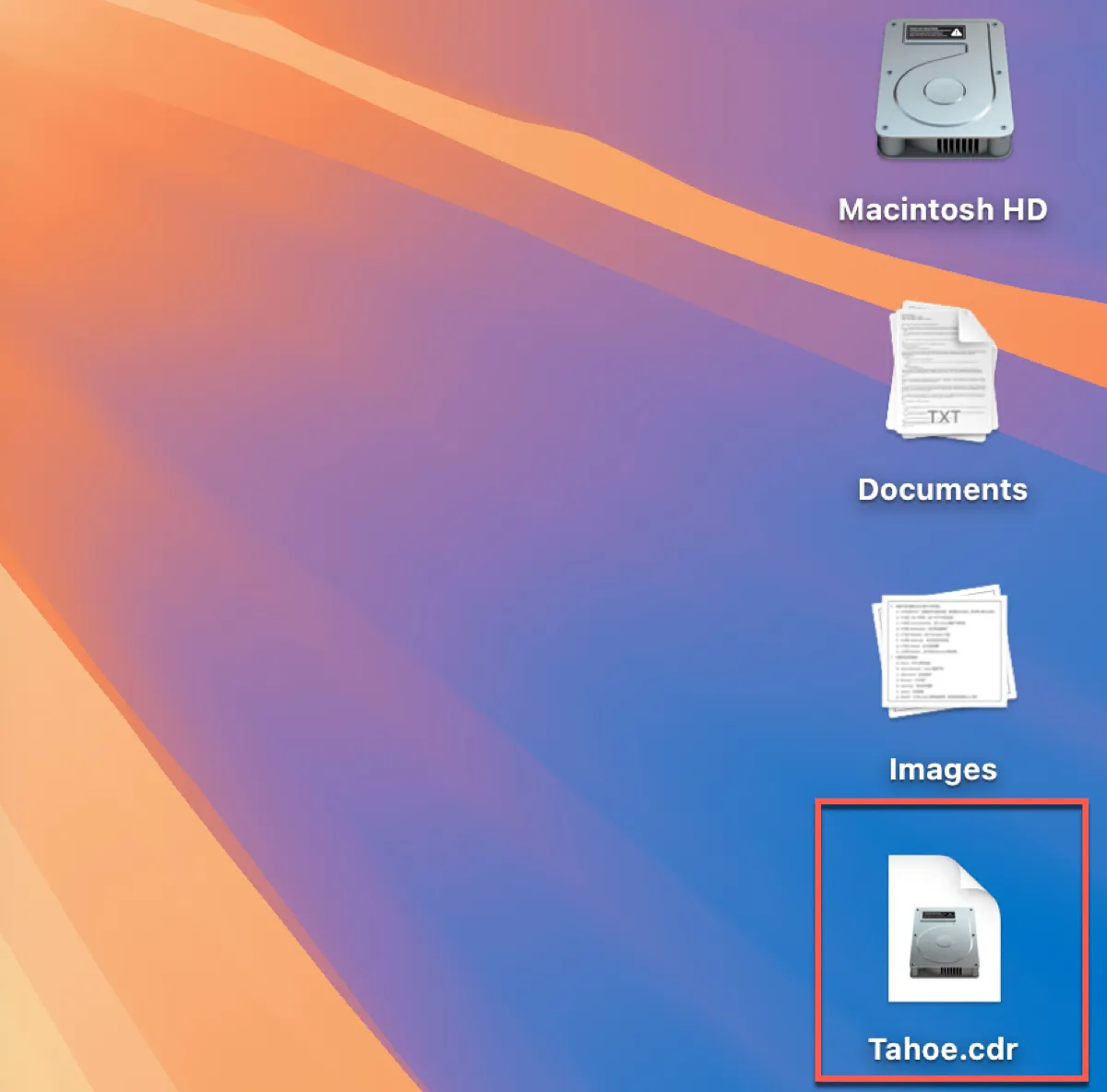
Task: Click the "Documents" name label
Action: tap(943, 489)
